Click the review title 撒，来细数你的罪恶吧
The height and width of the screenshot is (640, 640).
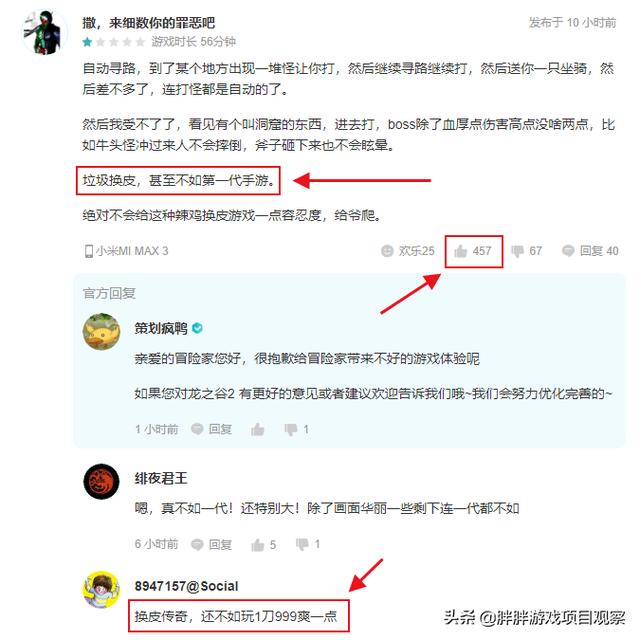tap(149, 23)
